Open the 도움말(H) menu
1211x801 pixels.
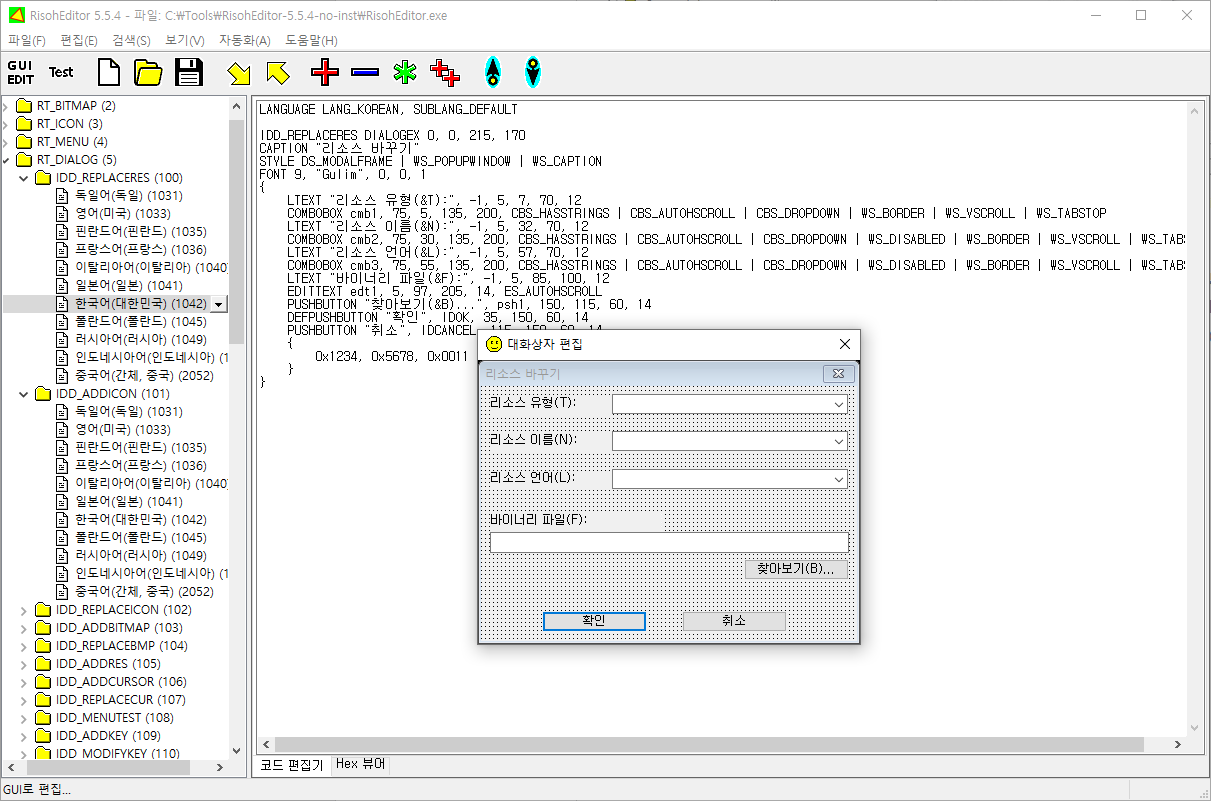click(x=311, y=40)
